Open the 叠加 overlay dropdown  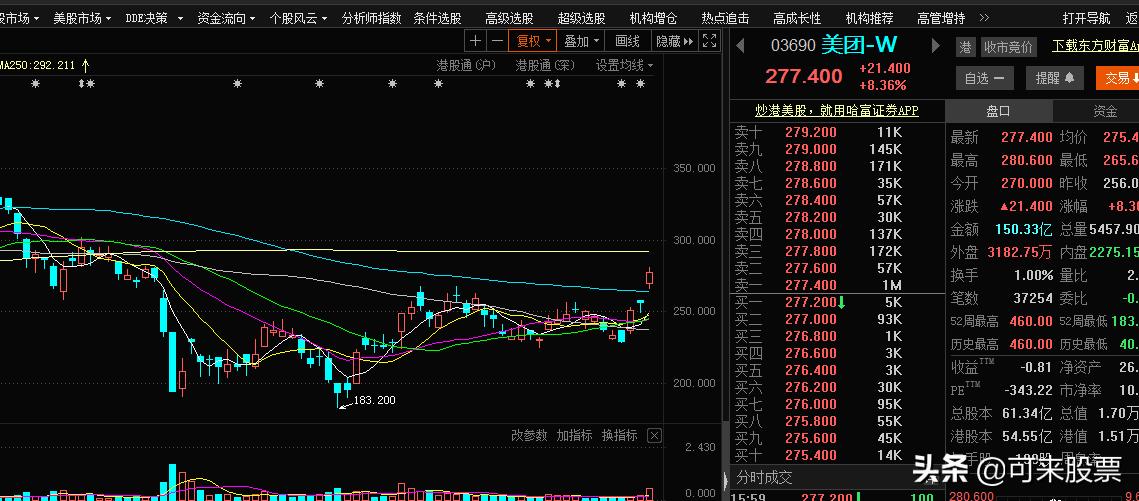pos(583,41)
